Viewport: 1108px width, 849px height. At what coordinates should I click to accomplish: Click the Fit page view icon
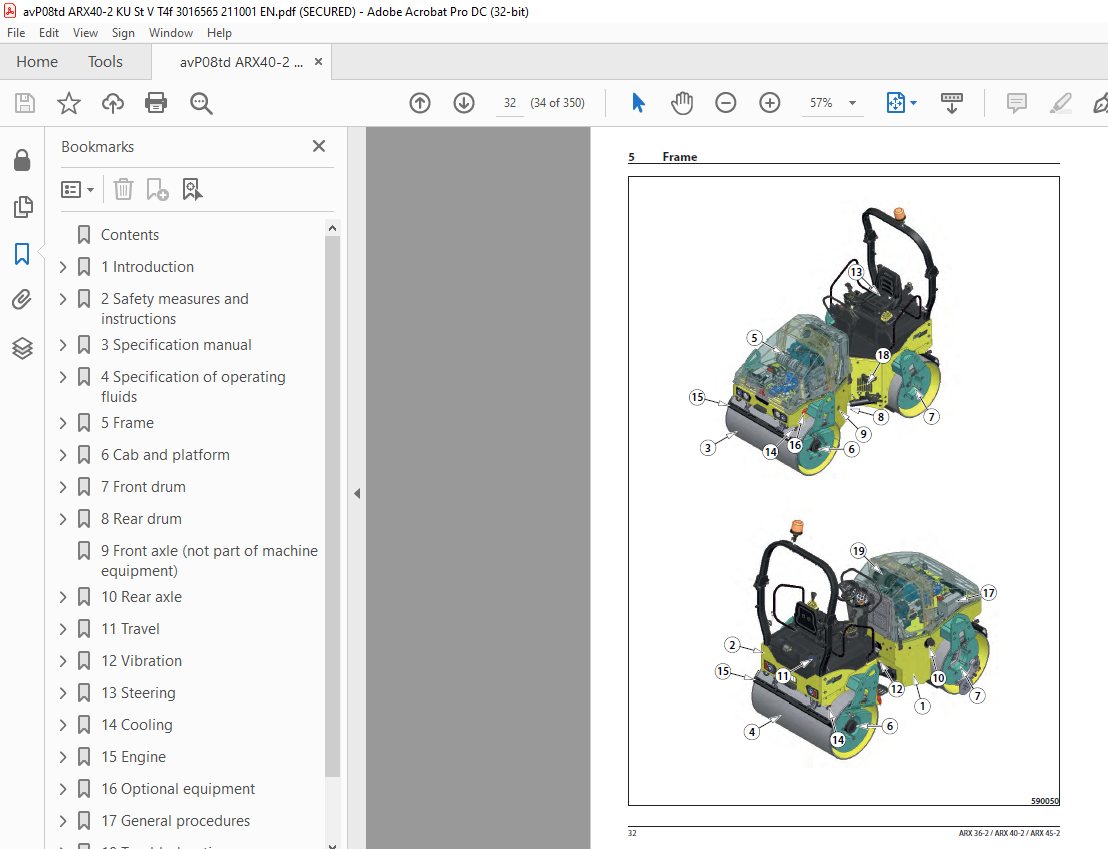pyautogui.click(x=895, y=103)
